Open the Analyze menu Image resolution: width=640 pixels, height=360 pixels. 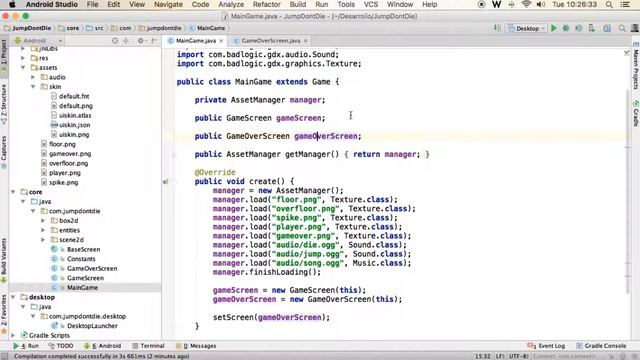(x=231, y=4)
